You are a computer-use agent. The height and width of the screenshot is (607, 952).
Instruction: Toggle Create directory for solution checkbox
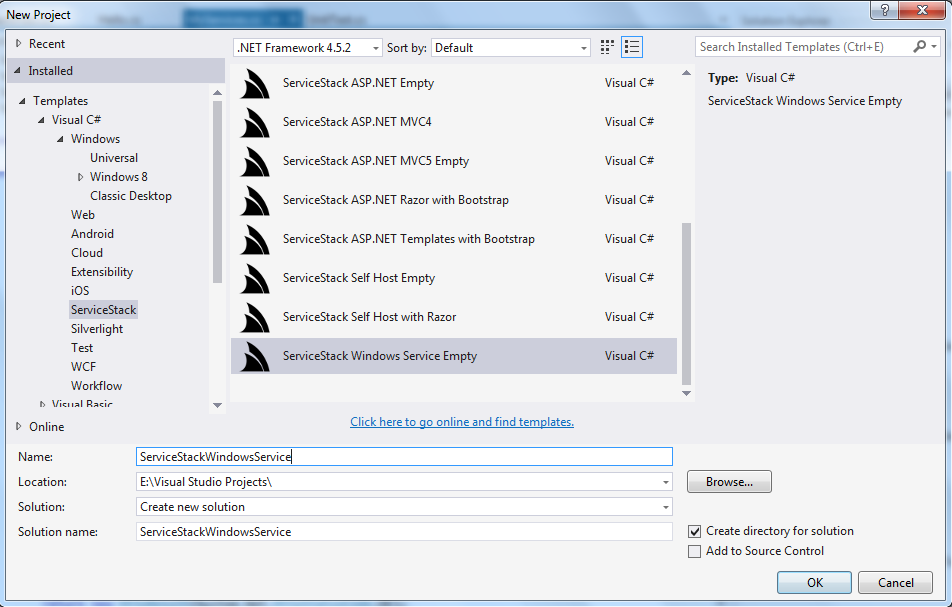(x=695, y=532)
